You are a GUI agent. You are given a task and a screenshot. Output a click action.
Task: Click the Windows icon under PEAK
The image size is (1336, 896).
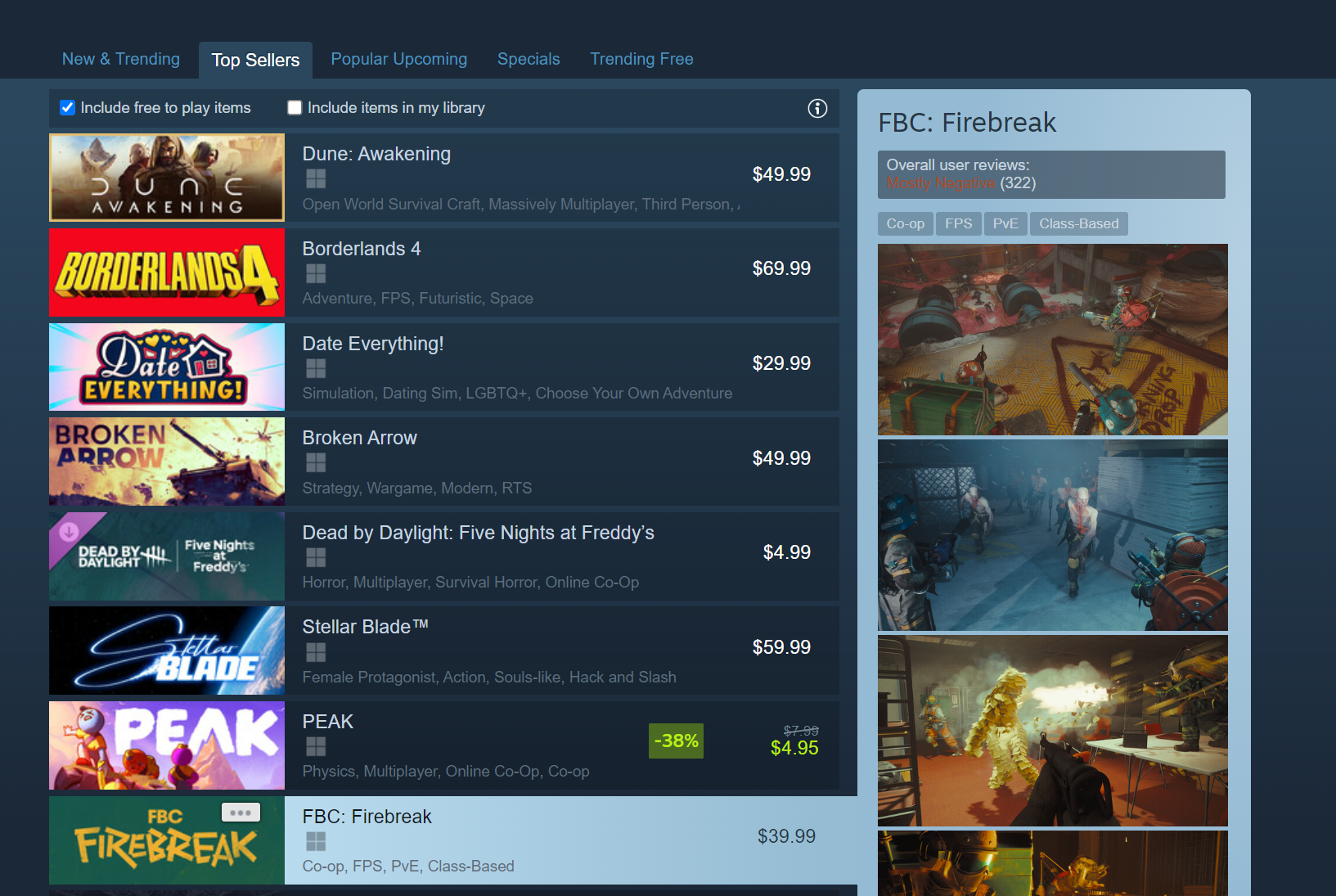point(316,746)
